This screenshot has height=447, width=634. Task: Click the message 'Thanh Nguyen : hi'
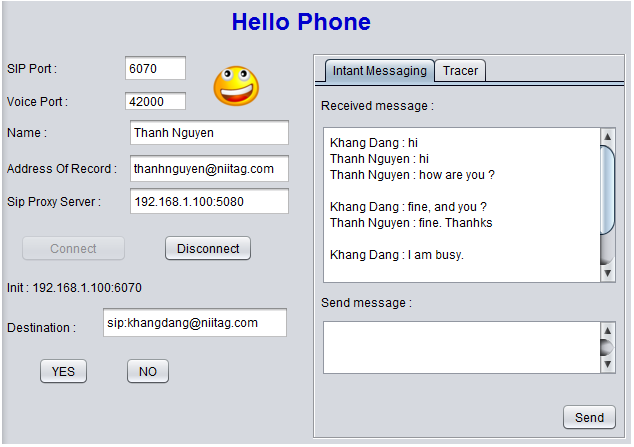379,159
